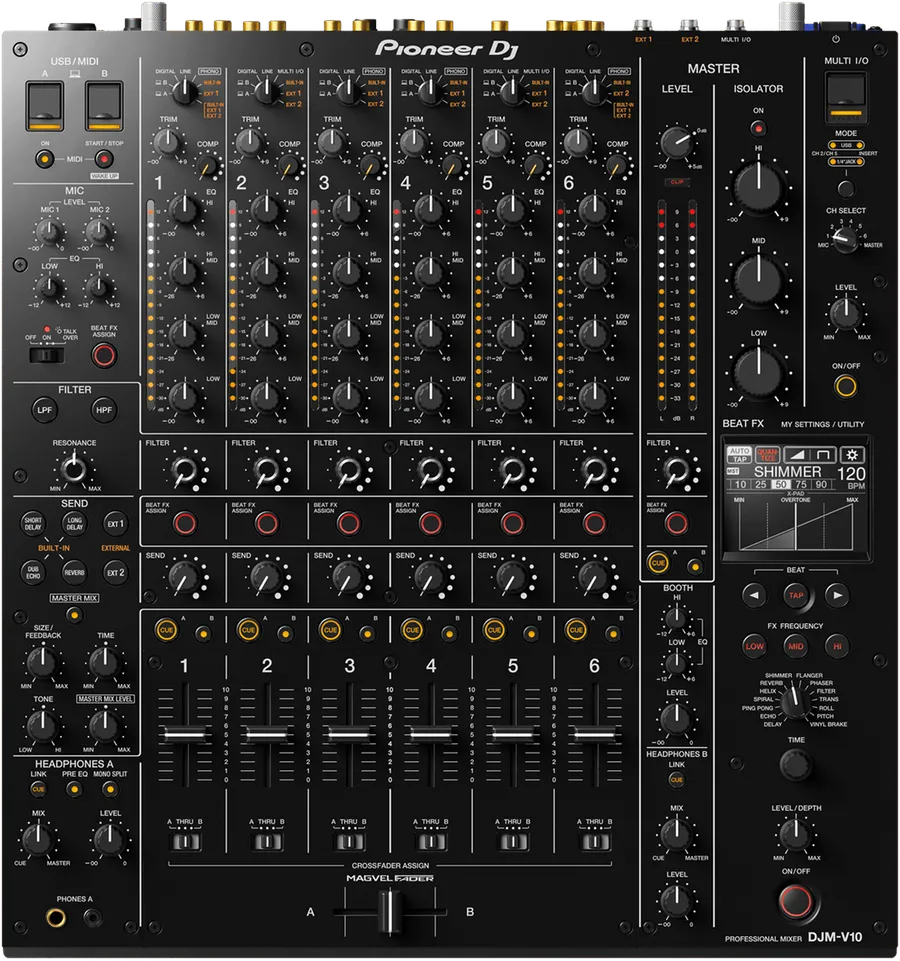Click the master section CUE A button

coord(658,563)
